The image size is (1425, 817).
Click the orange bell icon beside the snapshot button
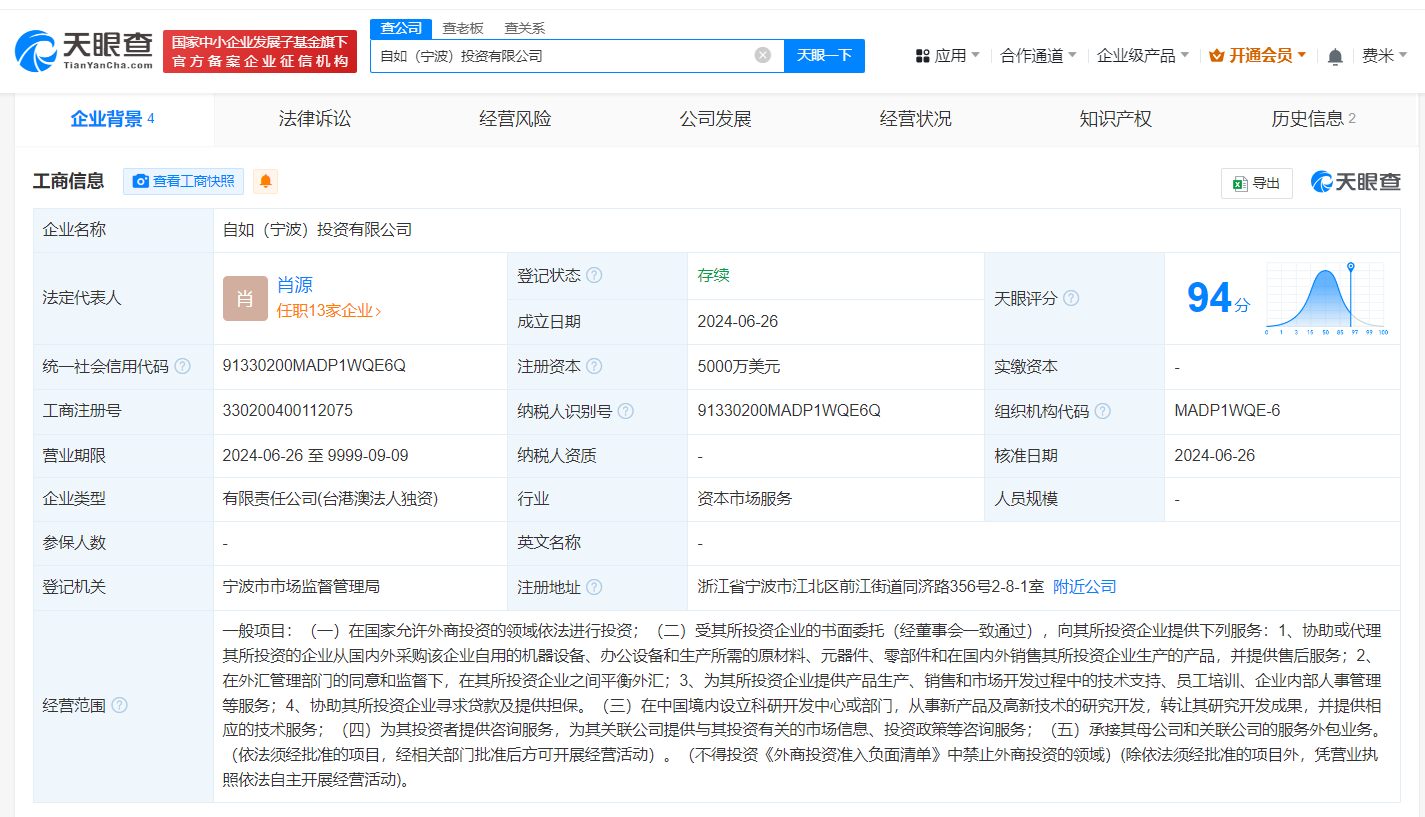tap(264, 181)
